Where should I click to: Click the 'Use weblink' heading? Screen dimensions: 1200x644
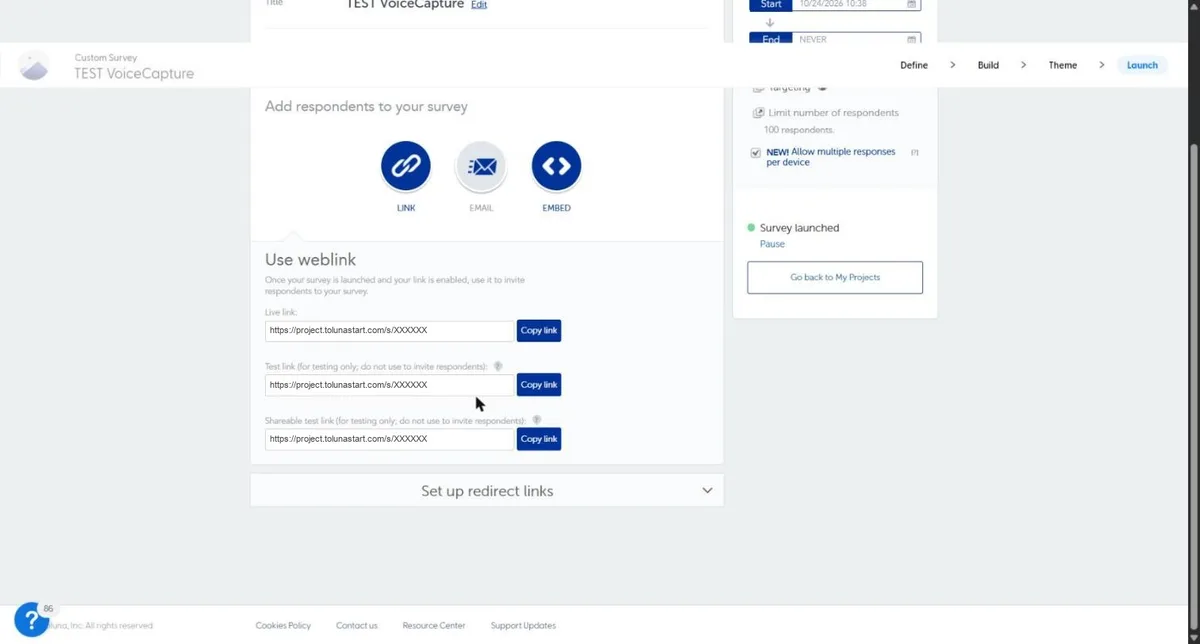click(x=310, y=260)
